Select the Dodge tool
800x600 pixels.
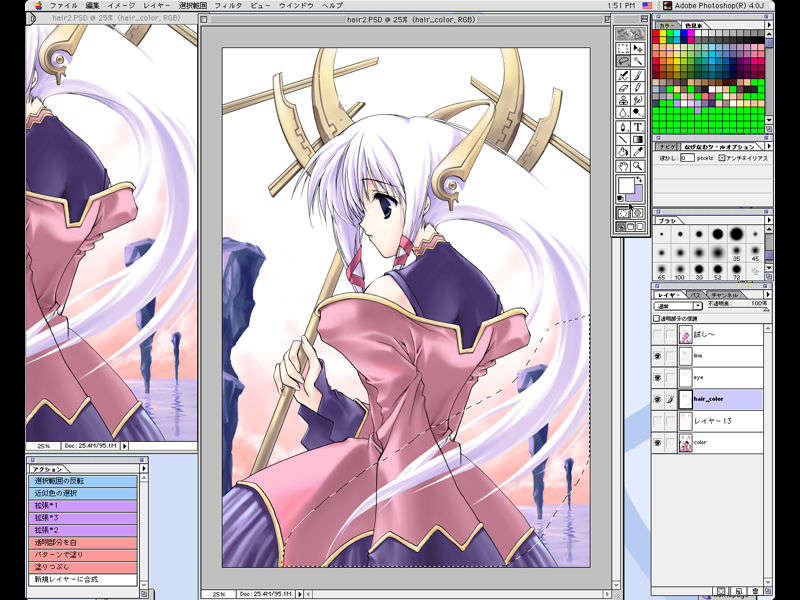(x=638, y=113)
